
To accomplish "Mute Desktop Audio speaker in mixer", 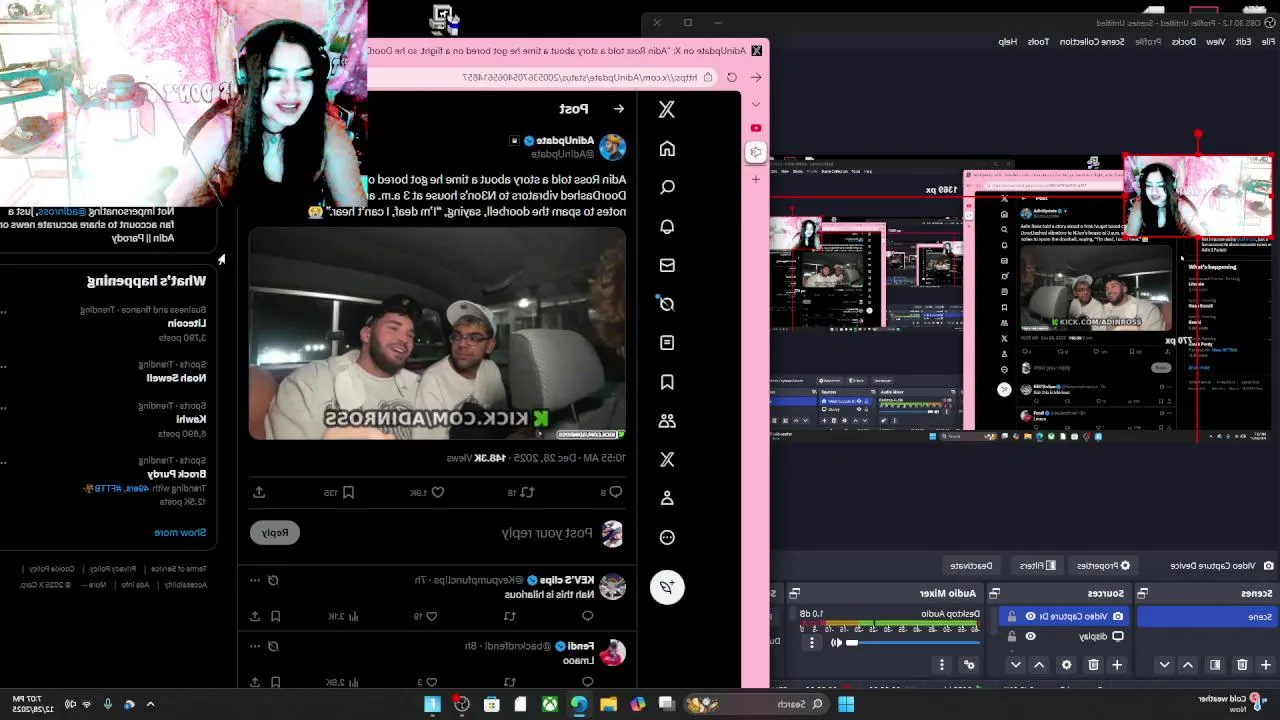I will (835, 643).
